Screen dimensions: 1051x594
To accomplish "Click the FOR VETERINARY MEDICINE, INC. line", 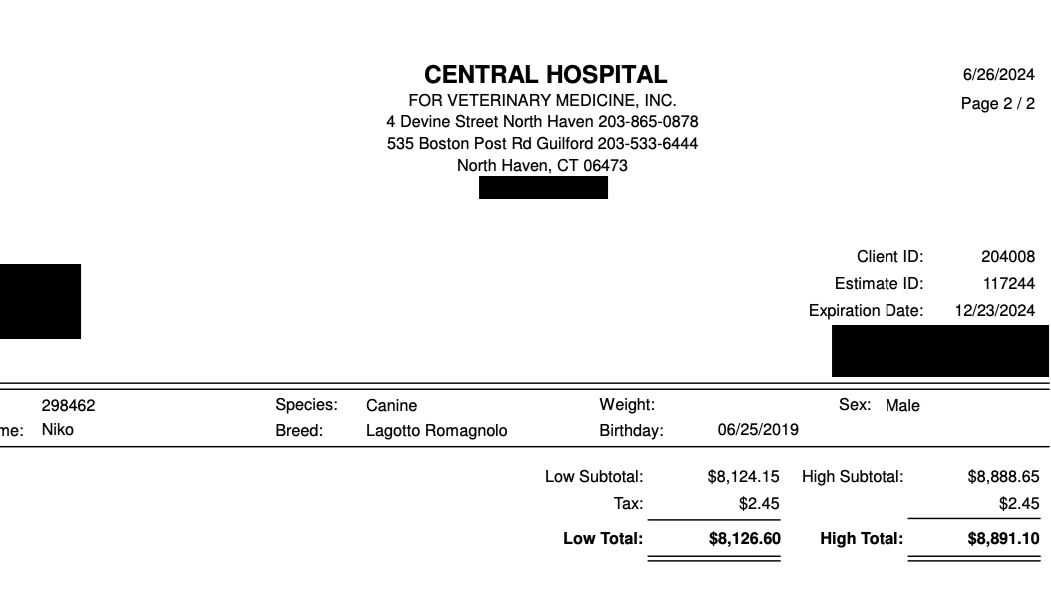I will pos(542,101).
